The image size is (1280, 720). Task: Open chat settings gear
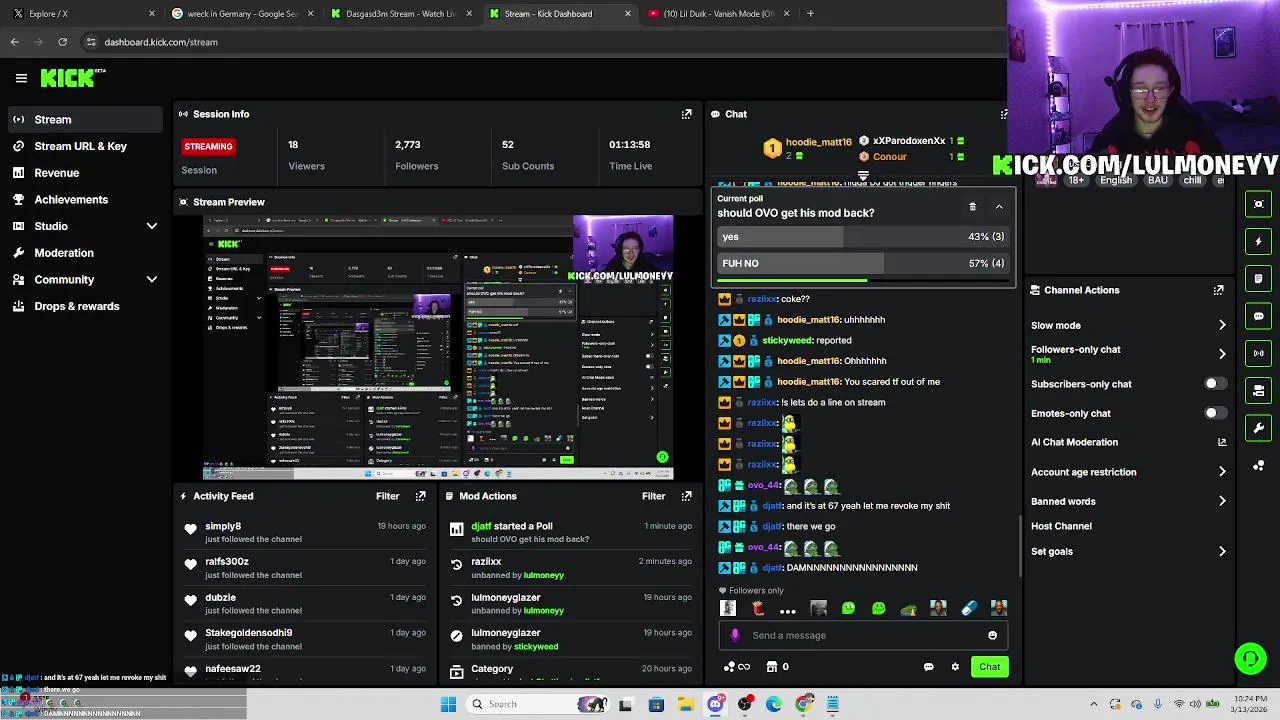point(955,667)
